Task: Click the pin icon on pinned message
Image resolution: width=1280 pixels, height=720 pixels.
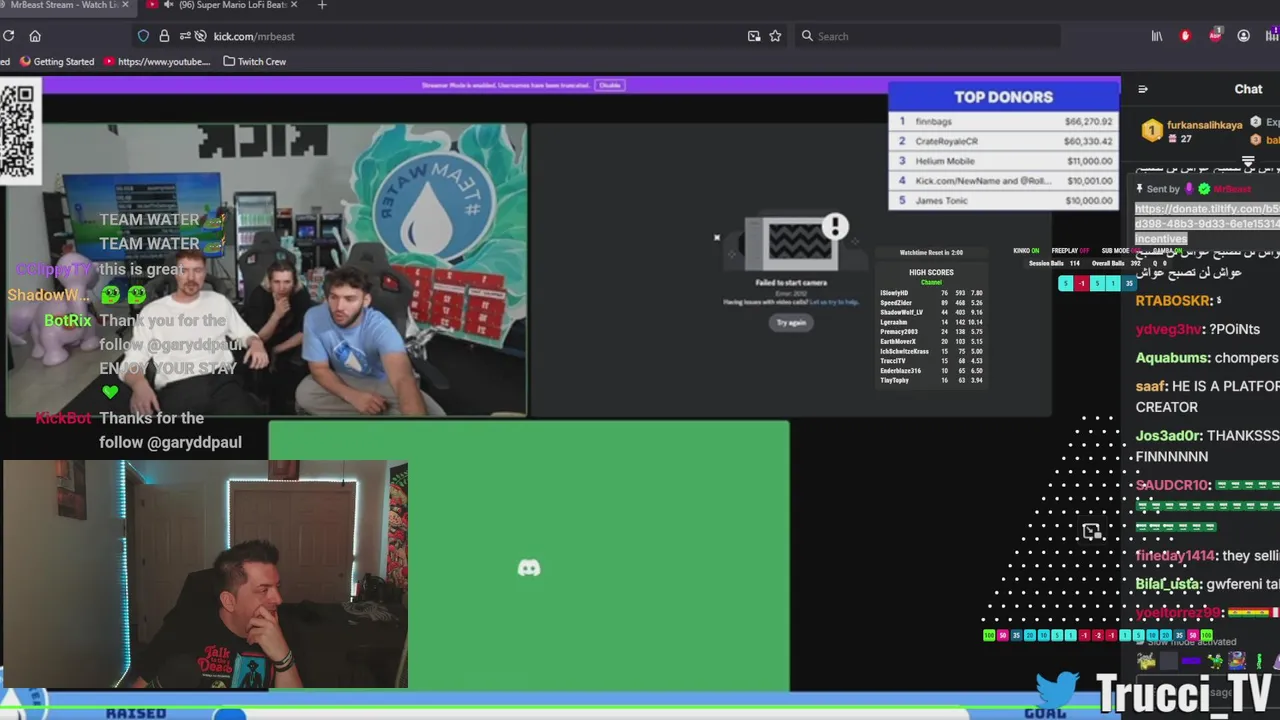Action: coord(1139,189)
